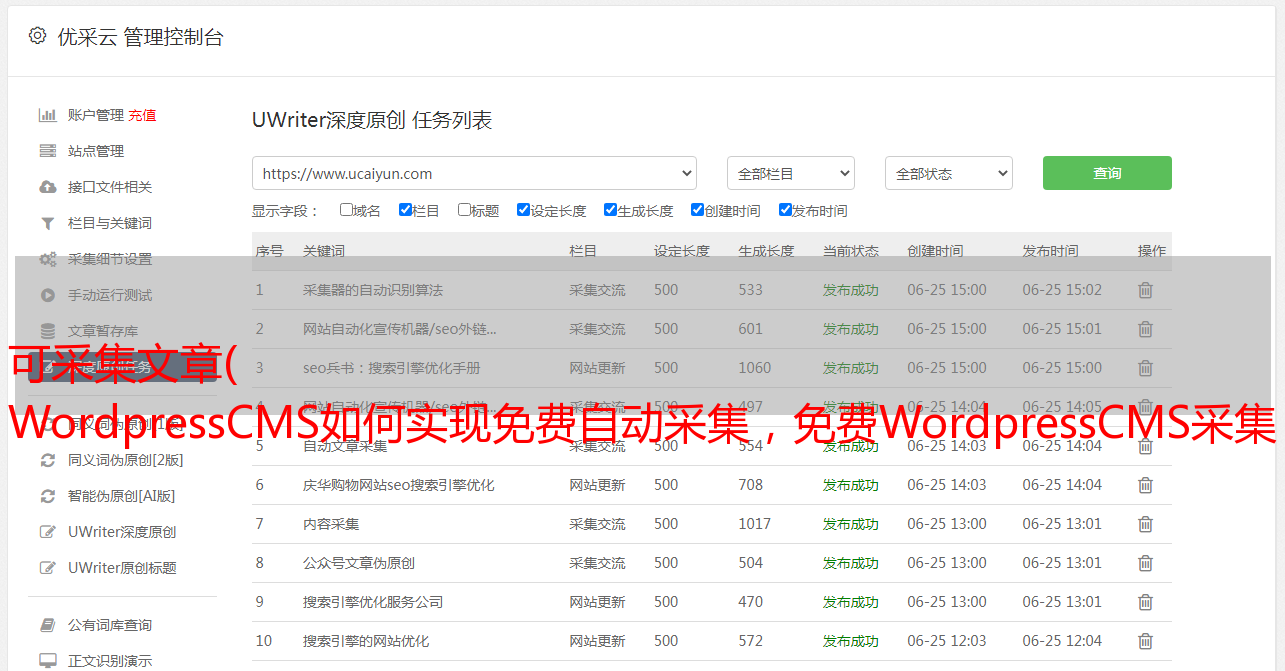
Task: Open 正文识别演示 in the sidebar
Action: tap(110, 661)
